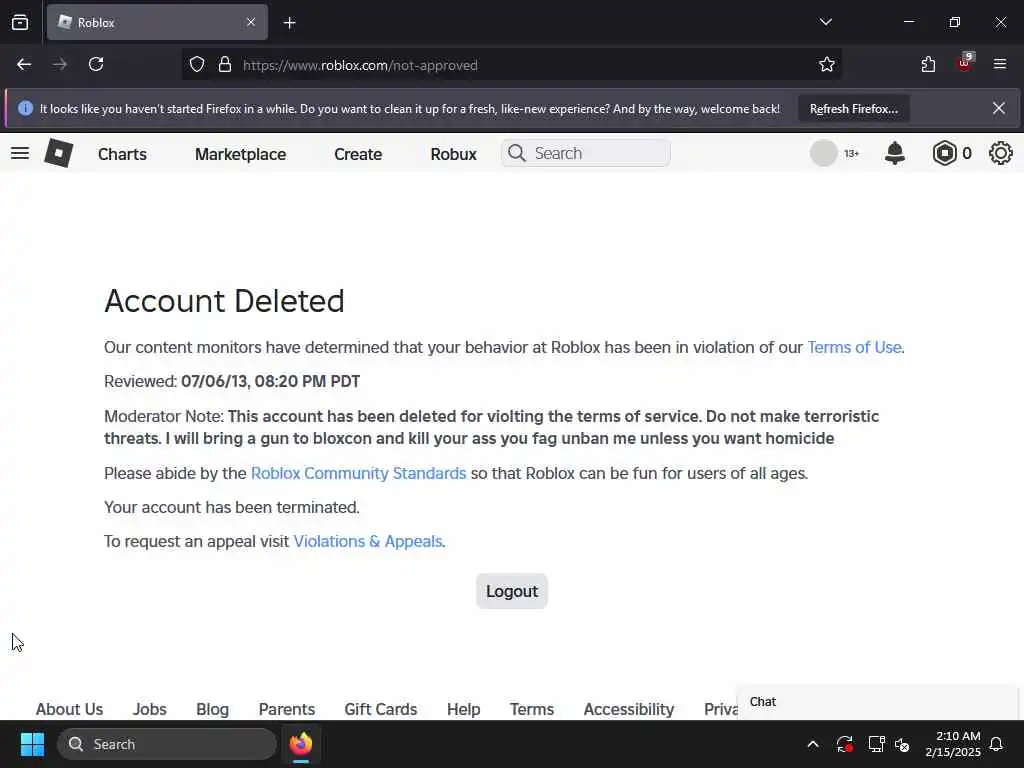Dismiss the Refresh Firefox notification bar
The height and width of the screenshot is (768, 1024).
[x=999, y=108]
